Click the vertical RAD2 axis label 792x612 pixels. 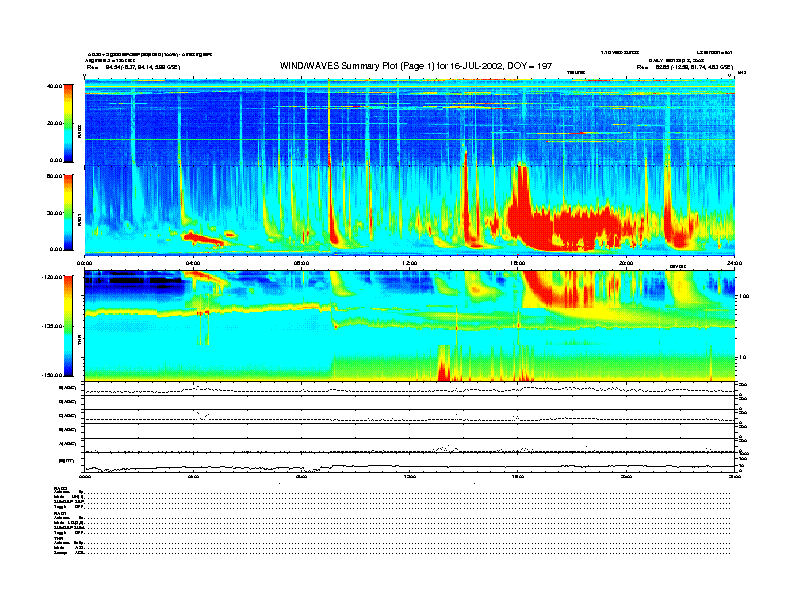click(x=79, y=131)
